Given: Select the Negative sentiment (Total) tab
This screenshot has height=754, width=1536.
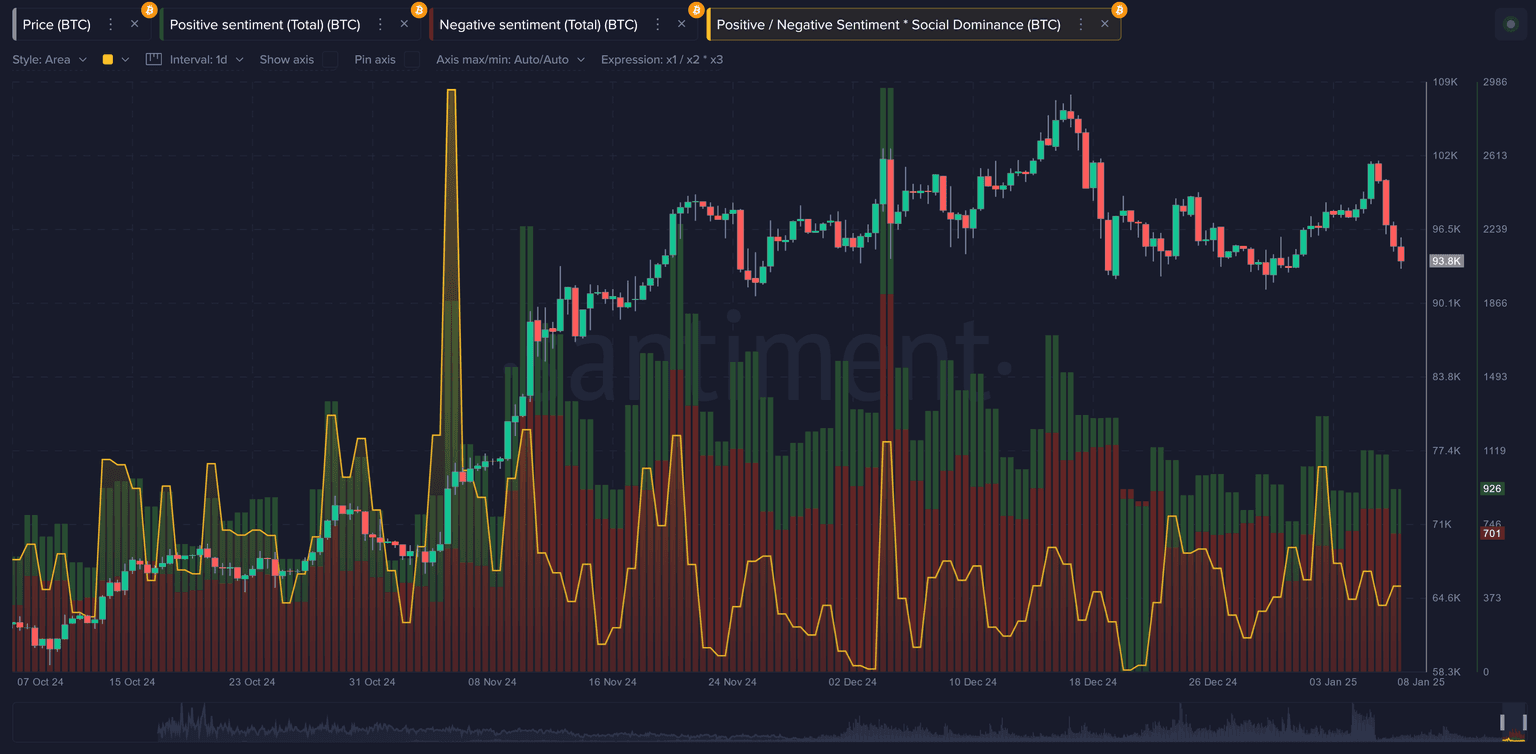Looking at the screenshot, I should pos(538,24).
